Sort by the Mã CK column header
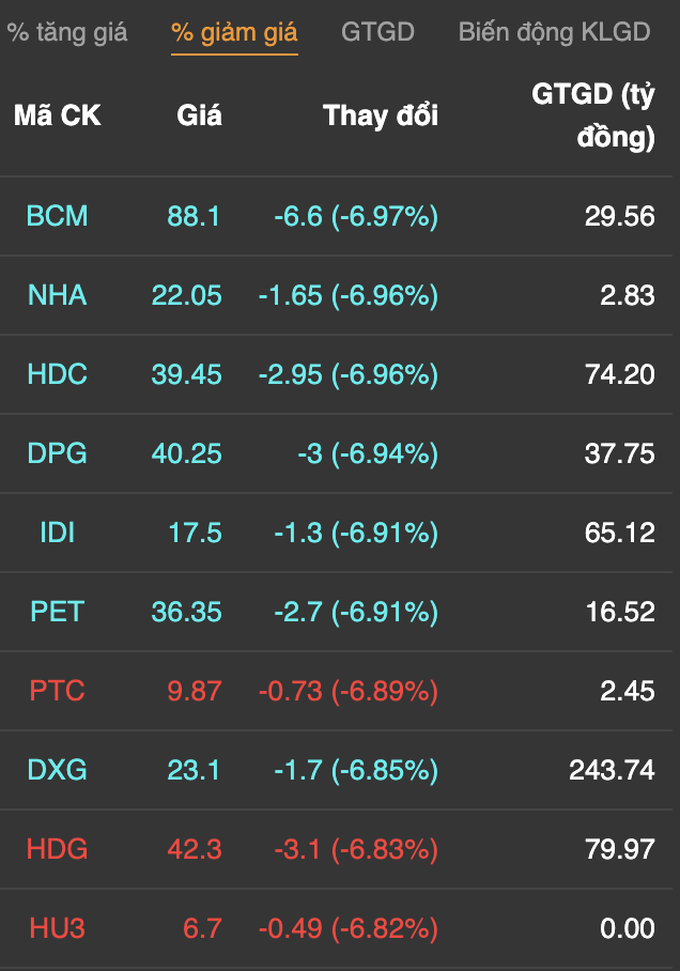Viewport: 680px width, 971px height. (x=57, y=115)
